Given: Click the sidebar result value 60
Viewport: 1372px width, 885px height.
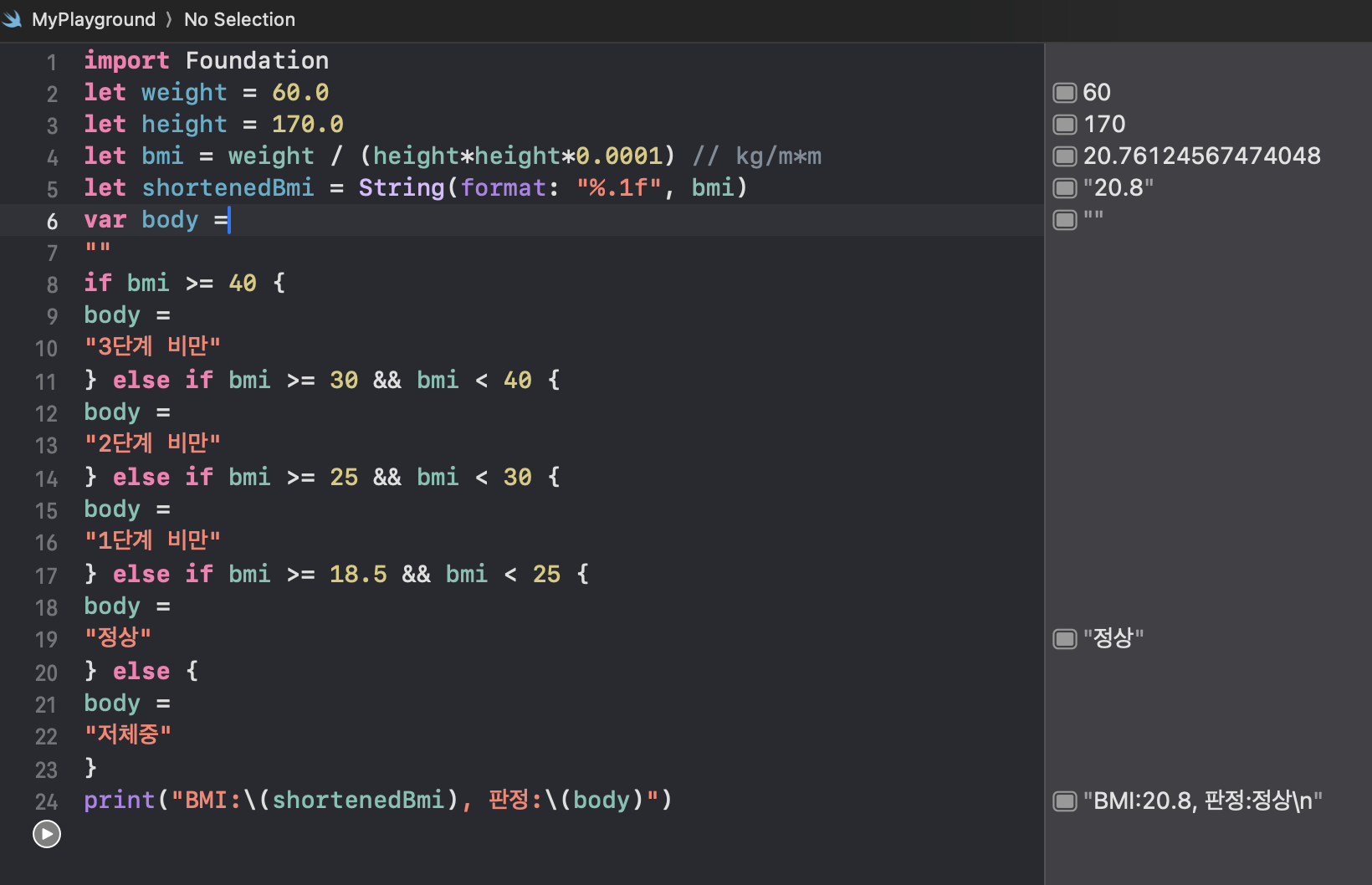Looking at the screenshot, I should click(1097, 92).
